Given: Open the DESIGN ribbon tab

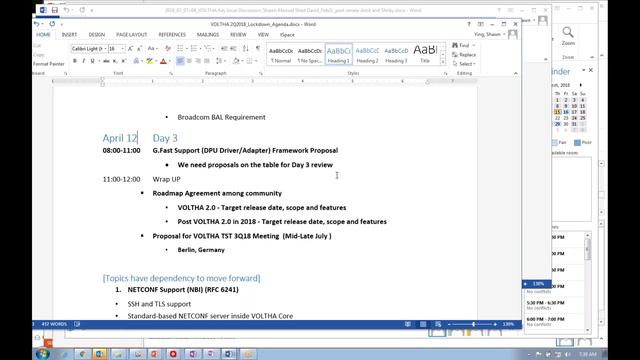Looking at the screenshot, I should tap(97, 35).
